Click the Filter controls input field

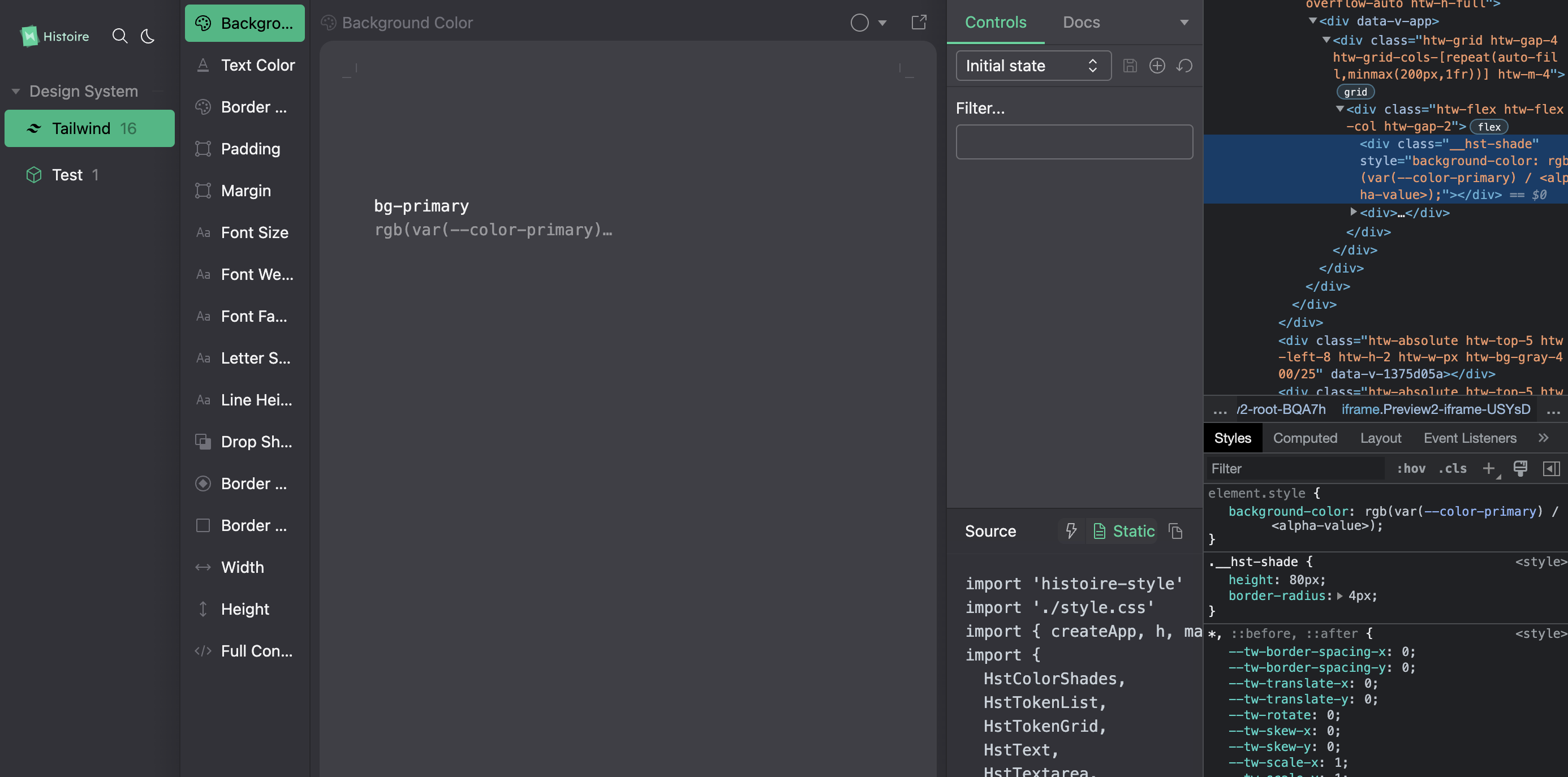pyautogui.click(x=1074, y=141)
